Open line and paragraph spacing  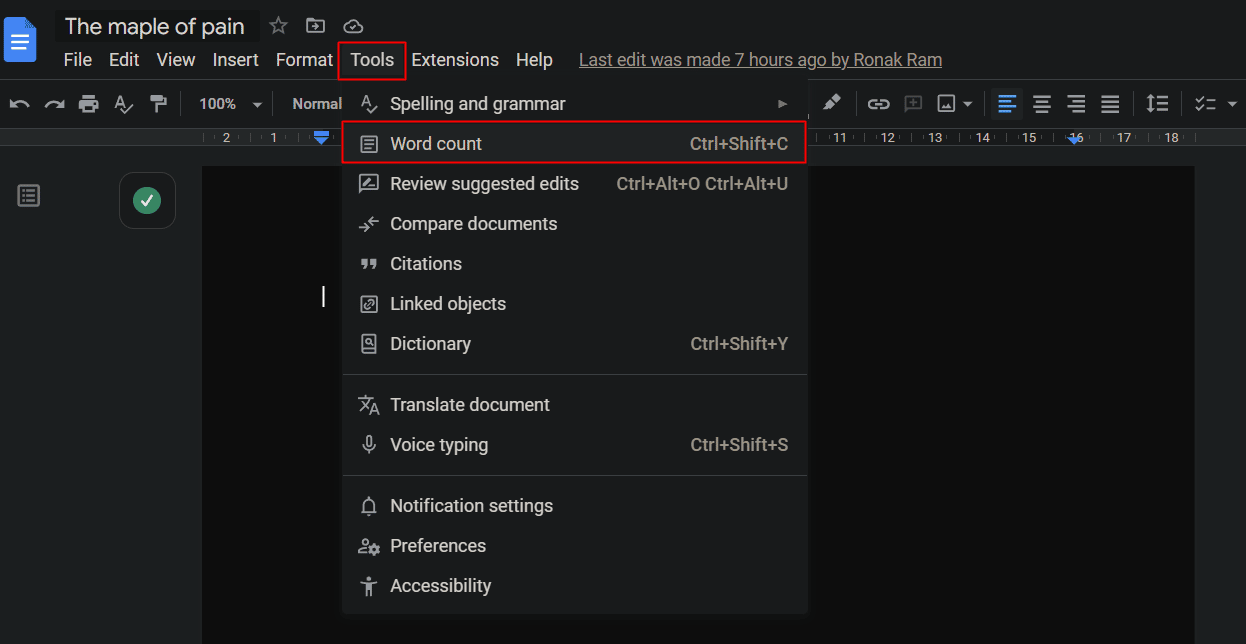pyautogui.click(x=1157, y=104)
